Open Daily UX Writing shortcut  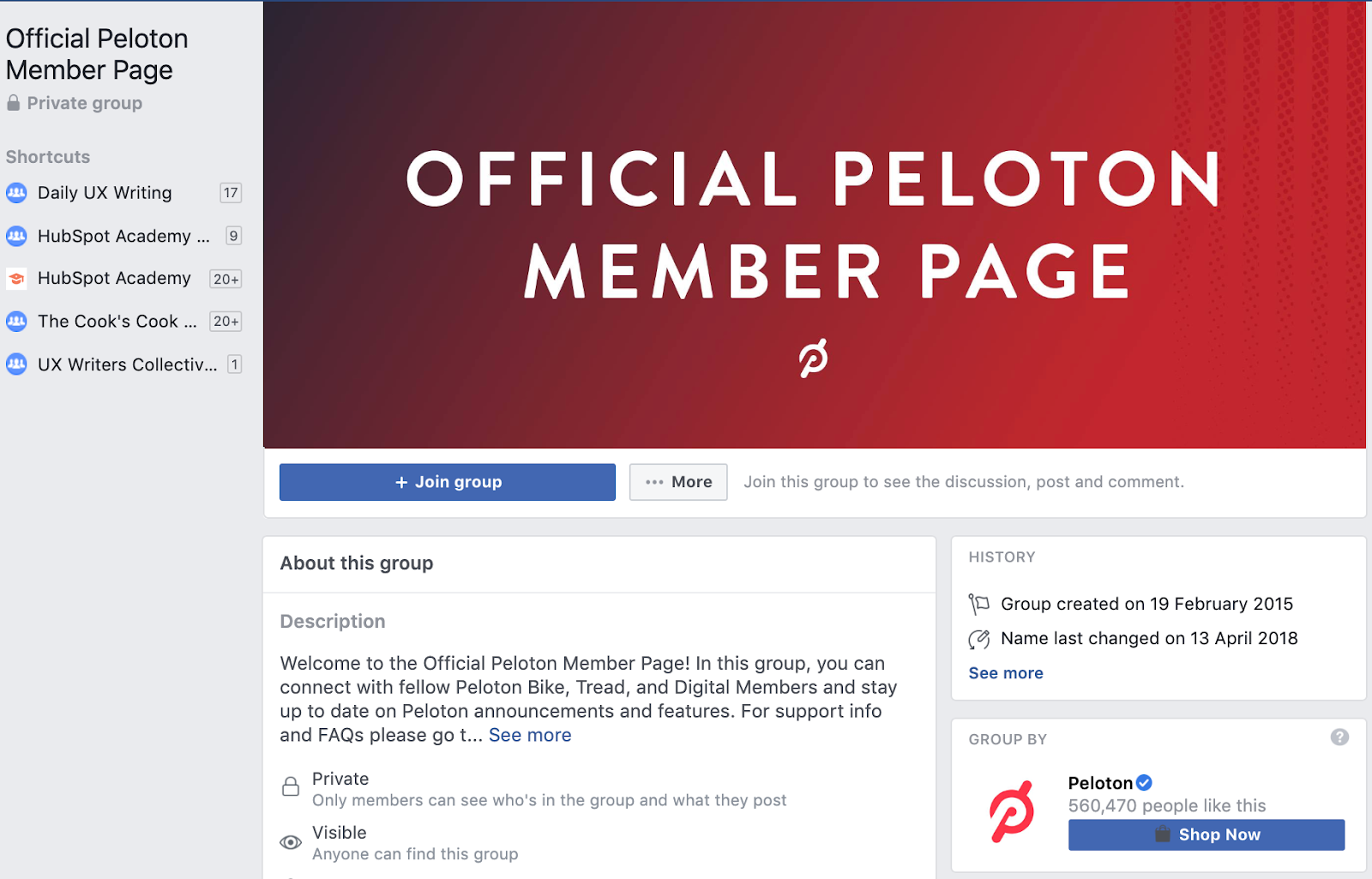click(105, 193)
